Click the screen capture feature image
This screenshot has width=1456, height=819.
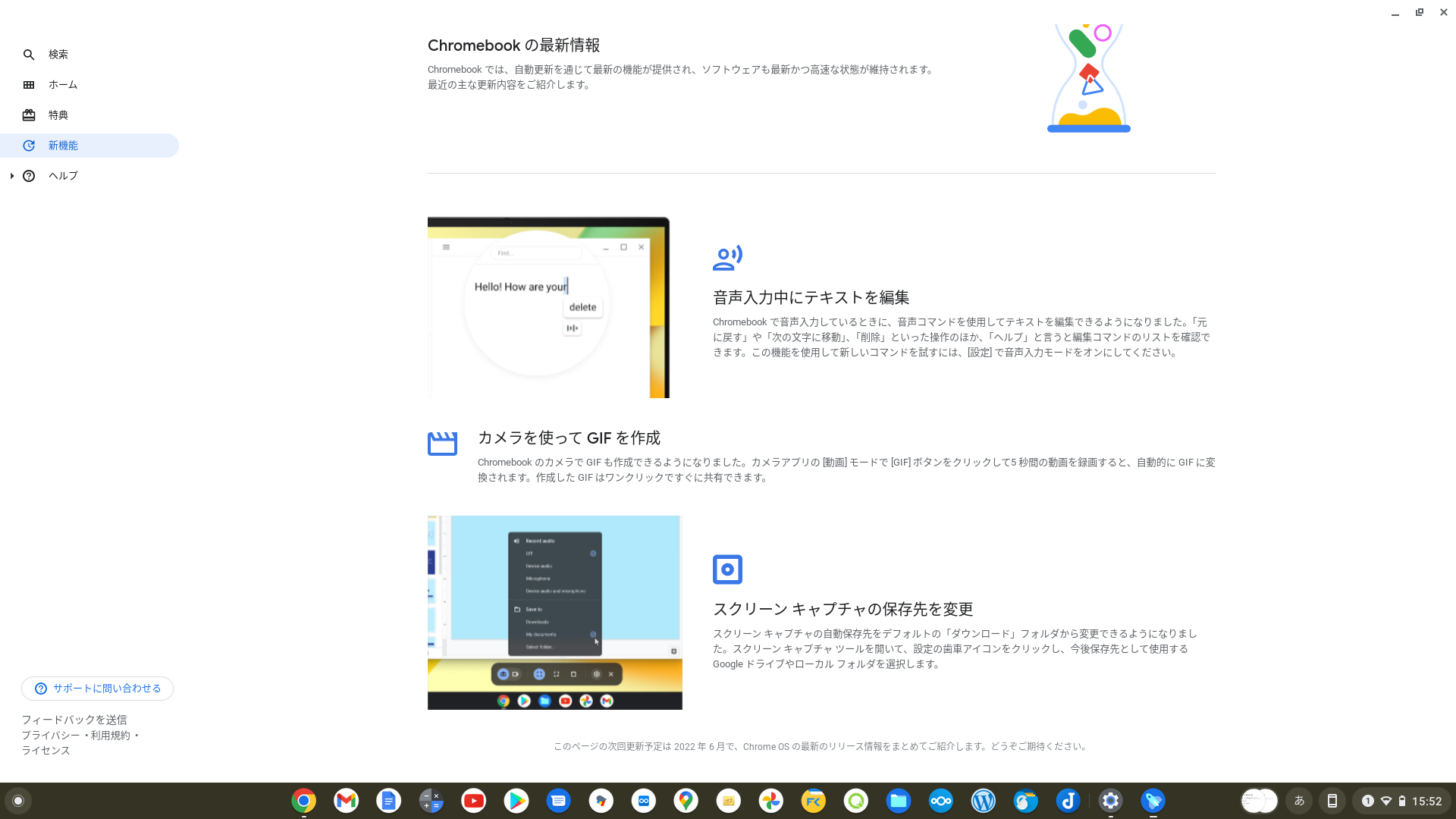tap(555, 613)
